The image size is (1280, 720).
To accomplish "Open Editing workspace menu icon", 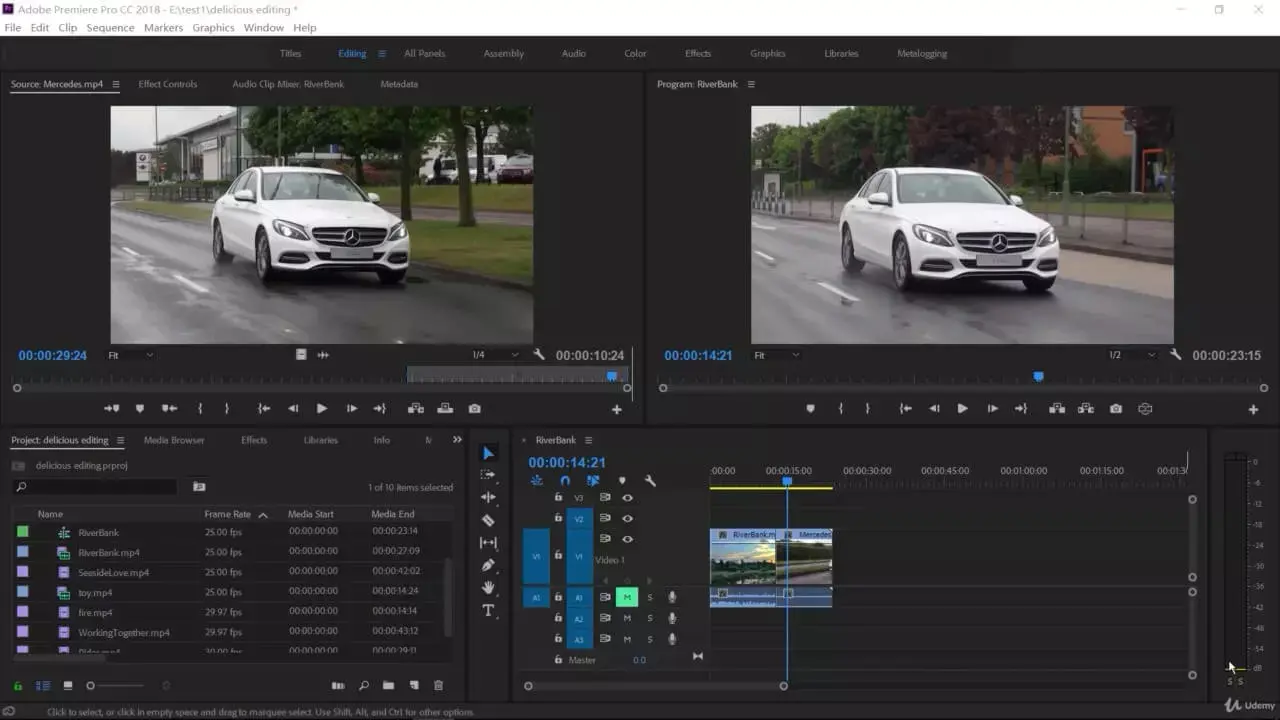I will click(x=381, y=54).
